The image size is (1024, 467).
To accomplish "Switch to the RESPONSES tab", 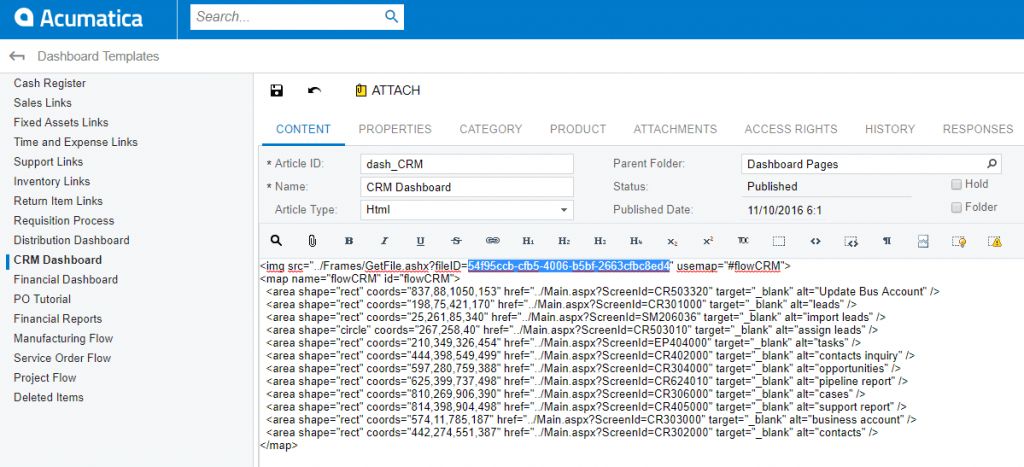I will tap(978, 129).
